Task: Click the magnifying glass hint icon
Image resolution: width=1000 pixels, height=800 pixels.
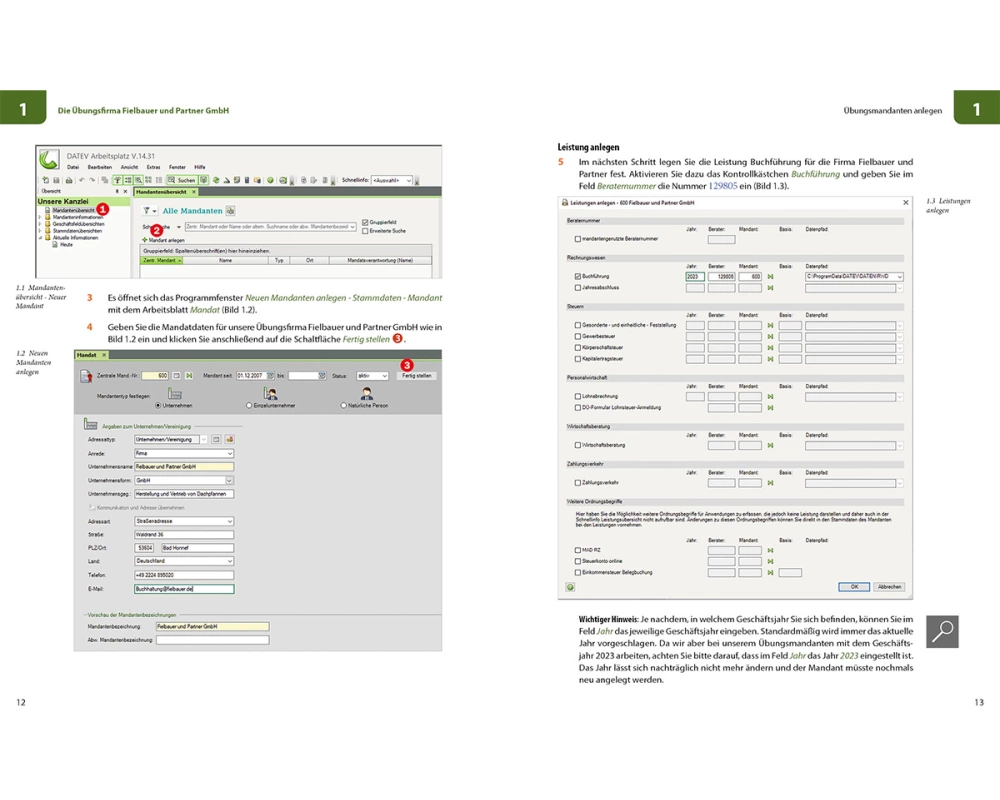Action: click(x=943, y=631)
